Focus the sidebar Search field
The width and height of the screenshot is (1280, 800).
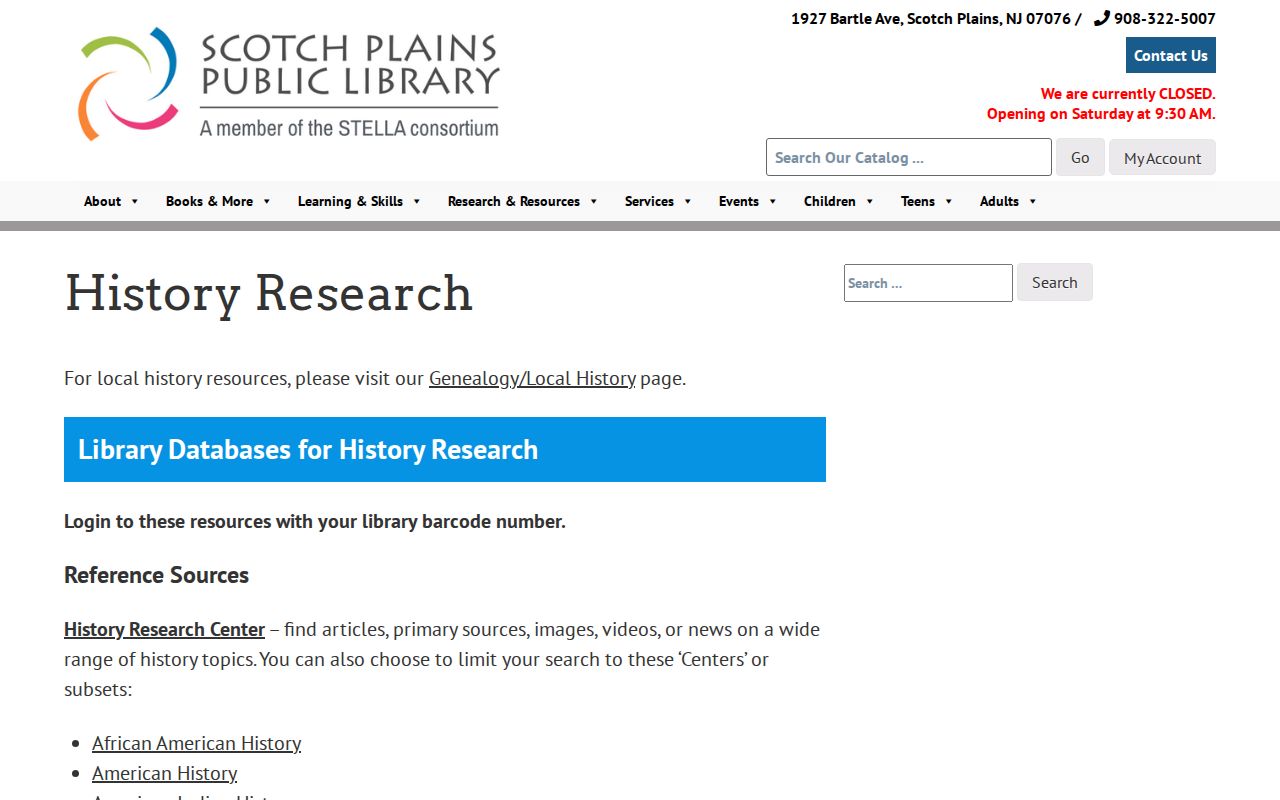[x=928, y=283]
